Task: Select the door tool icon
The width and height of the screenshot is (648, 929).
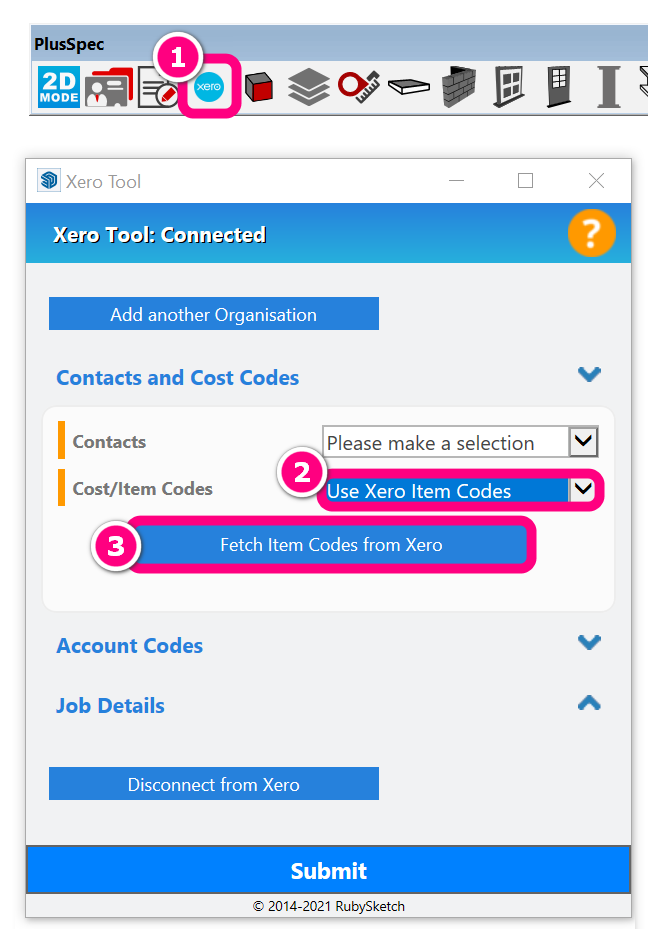Action: pos(559,88)
